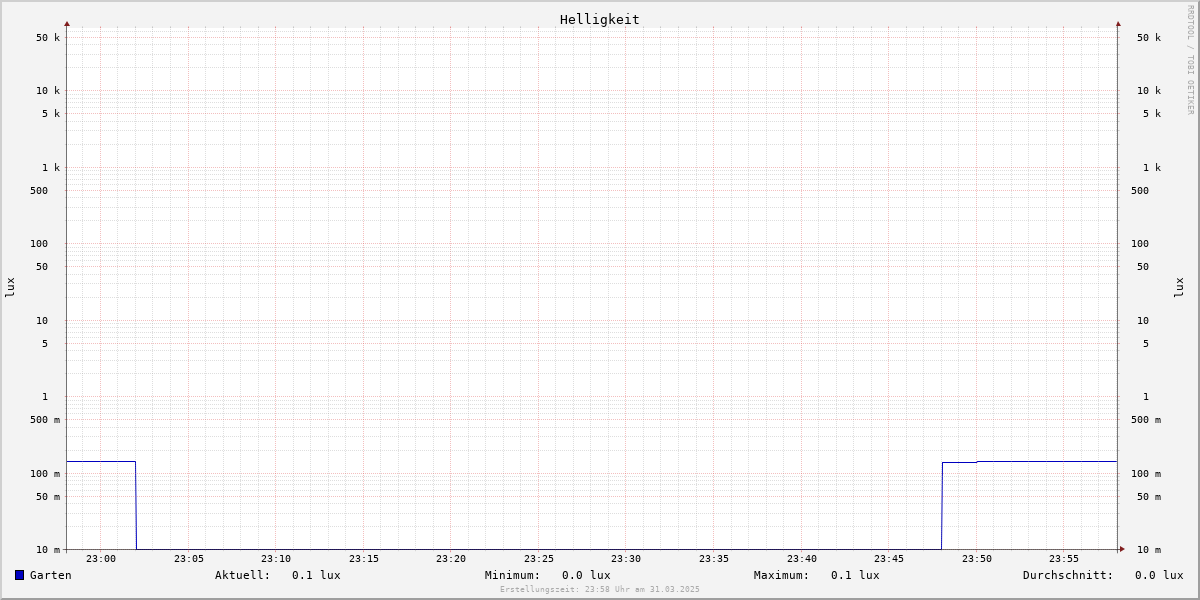Click the 23:25 time axis label
Image resolution: width=1200 pixels, height=600 pixels.
pos(539,559)
